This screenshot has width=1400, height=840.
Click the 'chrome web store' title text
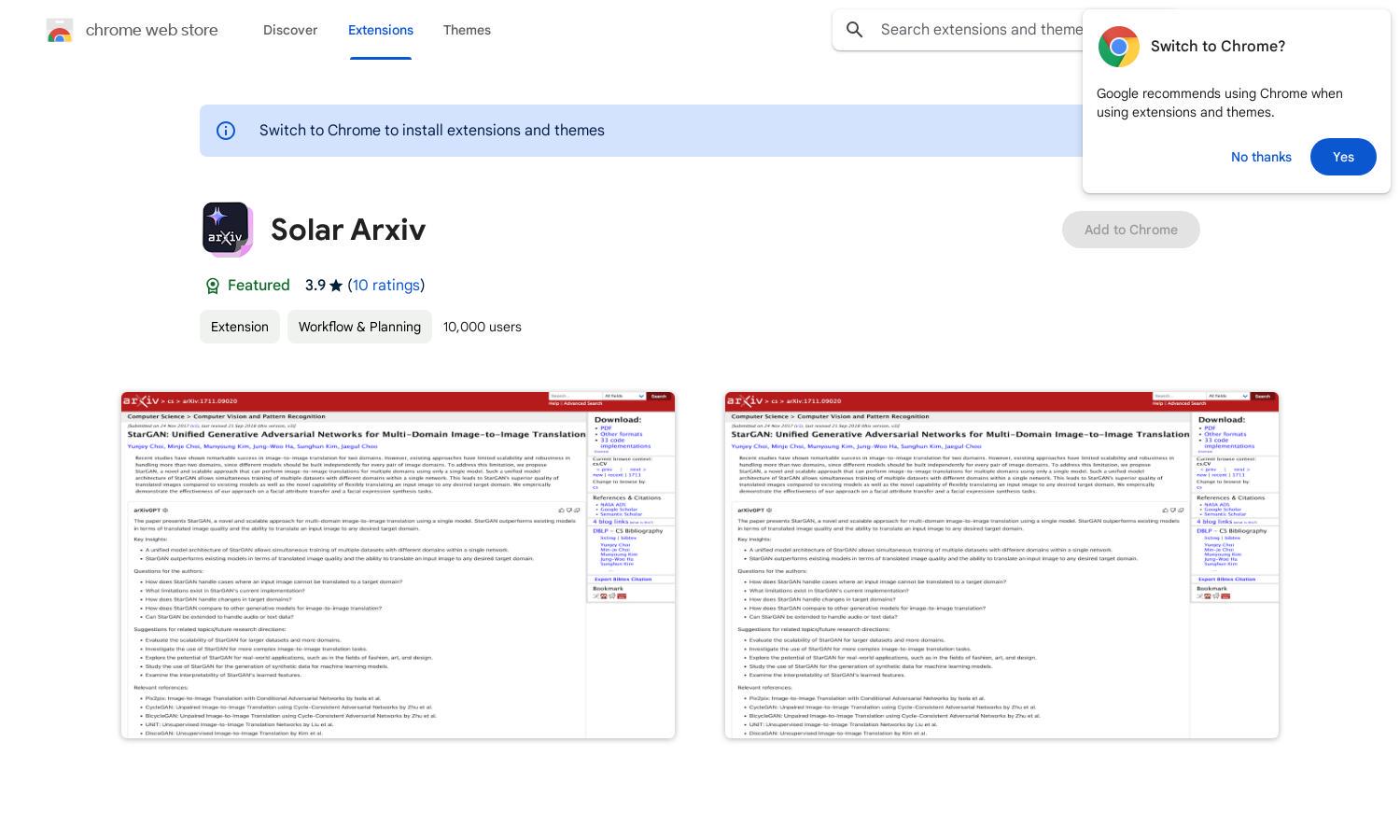(x=152, y=30)
